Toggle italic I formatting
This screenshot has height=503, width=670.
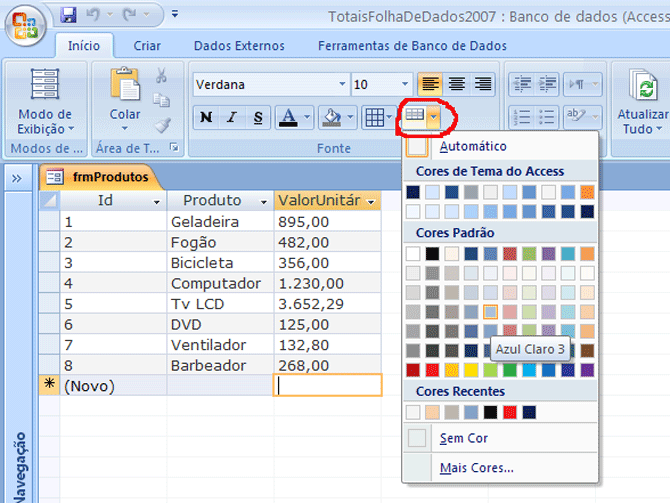point(232,117)
